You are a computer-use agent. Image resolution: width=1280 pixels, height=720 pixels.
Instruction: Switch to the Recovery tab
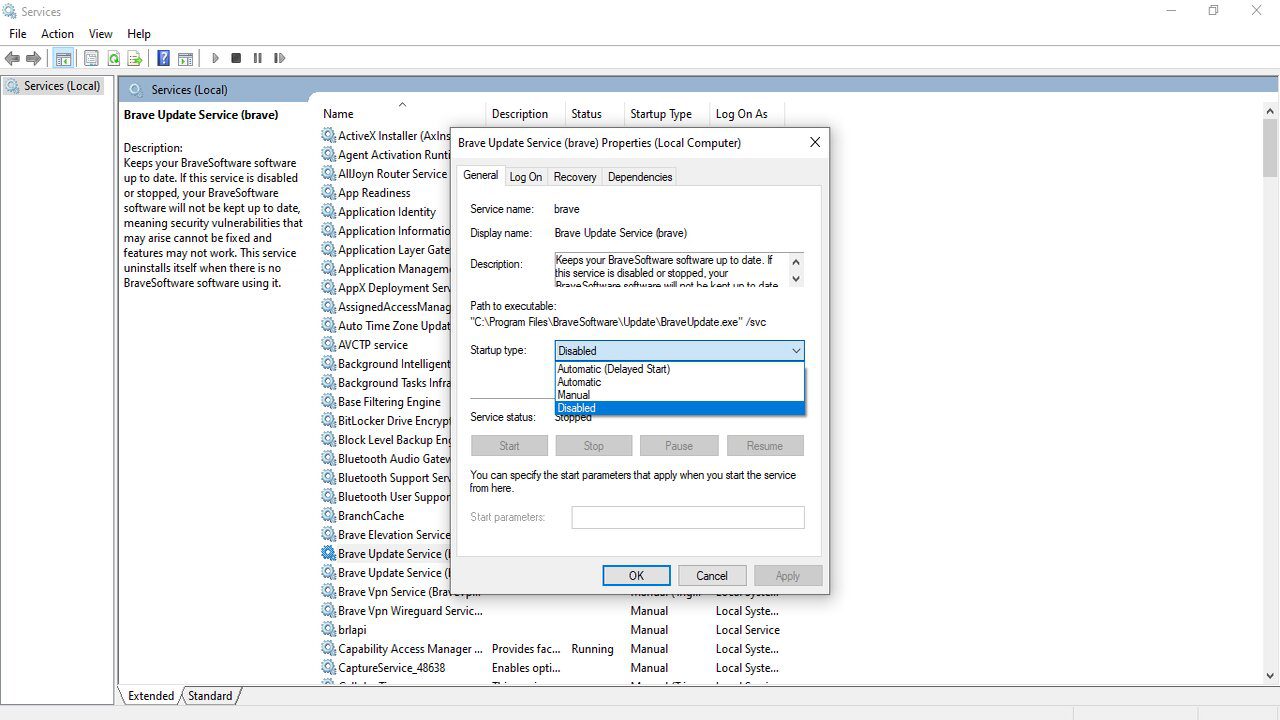(575, 177)
